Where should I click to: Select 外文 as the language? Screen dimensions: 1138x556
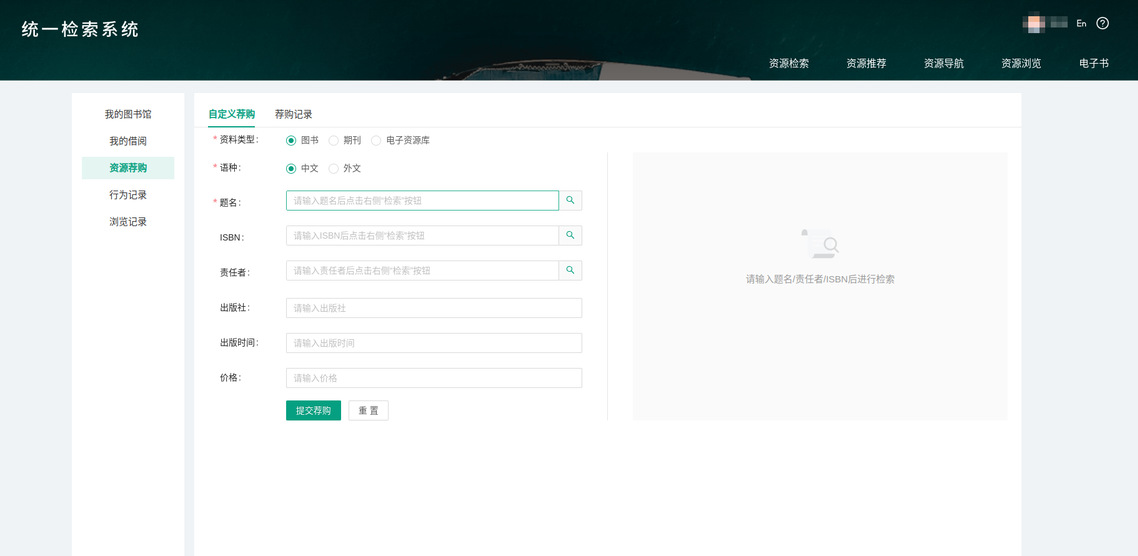click(x=334, y=168)
